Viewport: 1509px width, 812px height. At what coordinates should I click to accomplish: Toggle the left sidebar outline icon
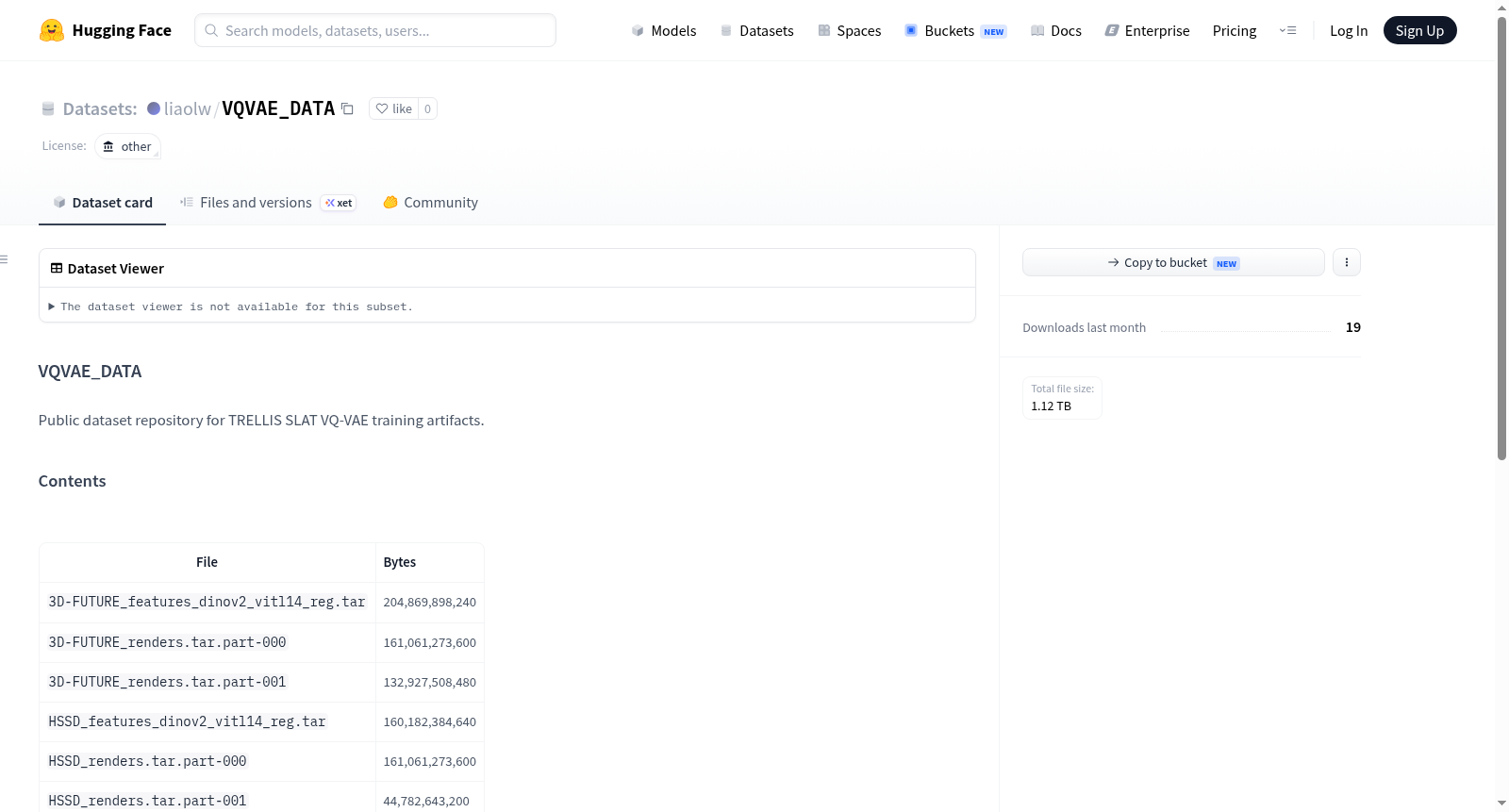coord(4,259)
